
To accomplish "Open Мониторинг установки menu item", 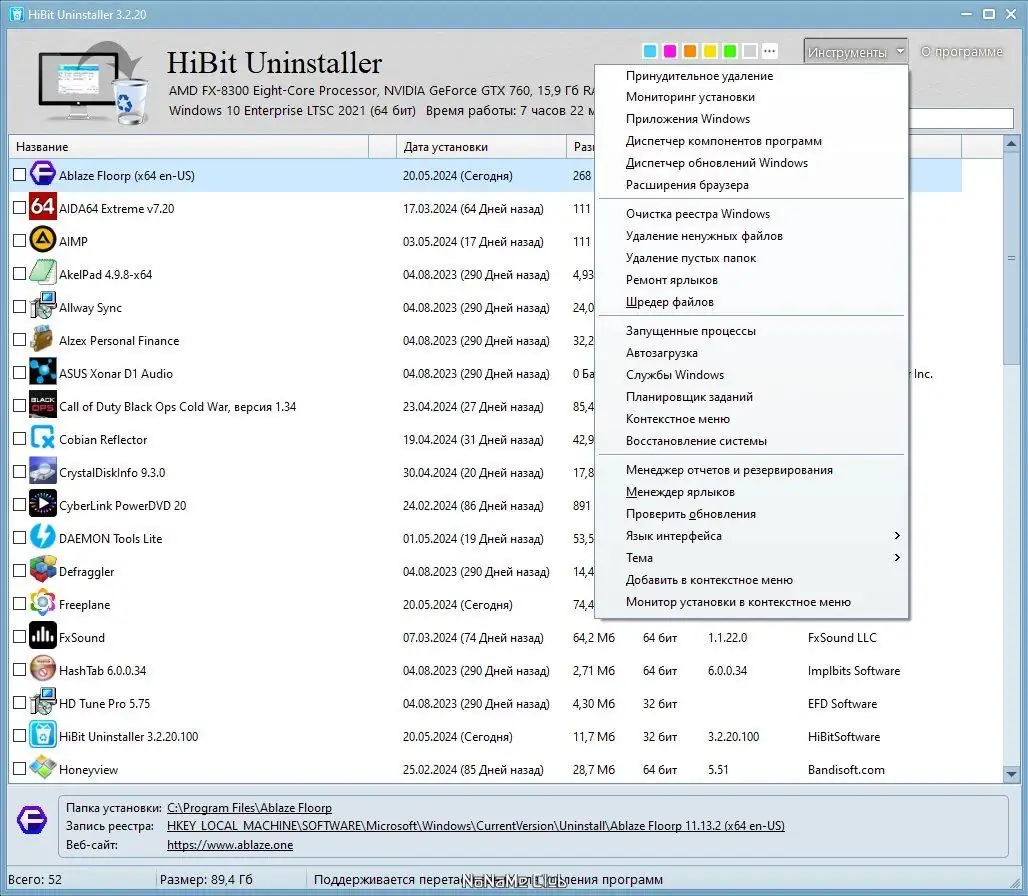I will [751, 97].
